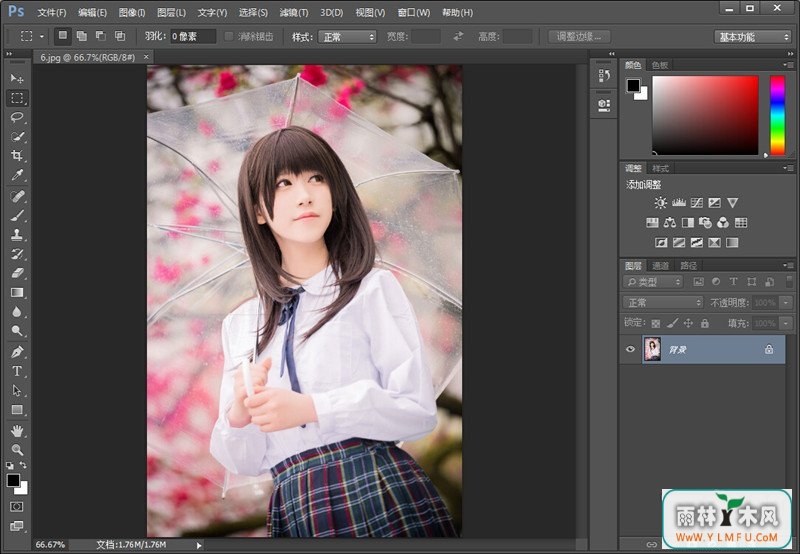Add a Channel Mixer adjustment
Screen dimensions: 800x554
pos(723,222)
